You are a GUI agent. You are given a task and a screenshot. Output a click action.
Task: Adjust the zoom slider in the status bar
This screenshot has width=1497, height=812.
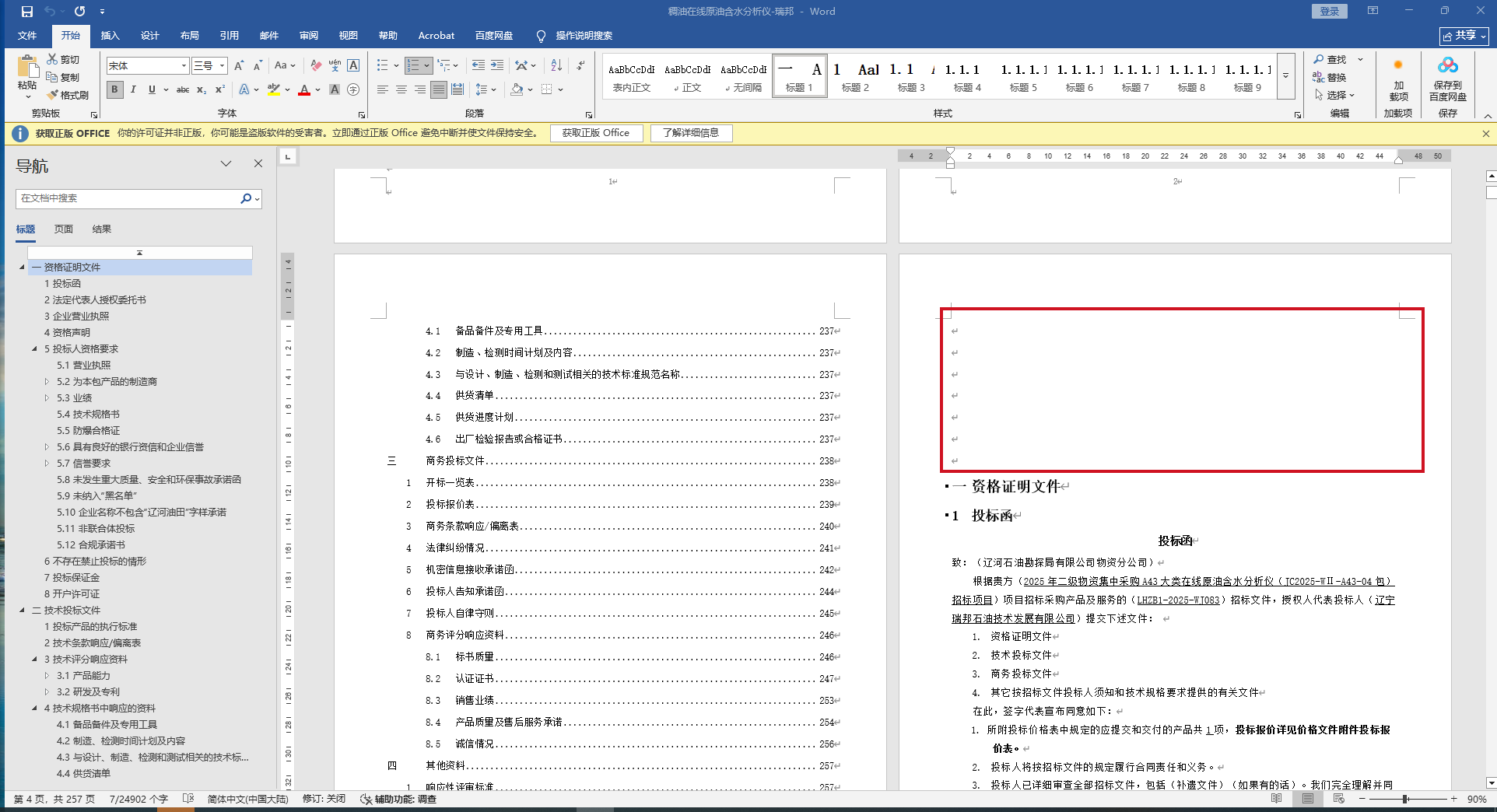[1406, 799]
